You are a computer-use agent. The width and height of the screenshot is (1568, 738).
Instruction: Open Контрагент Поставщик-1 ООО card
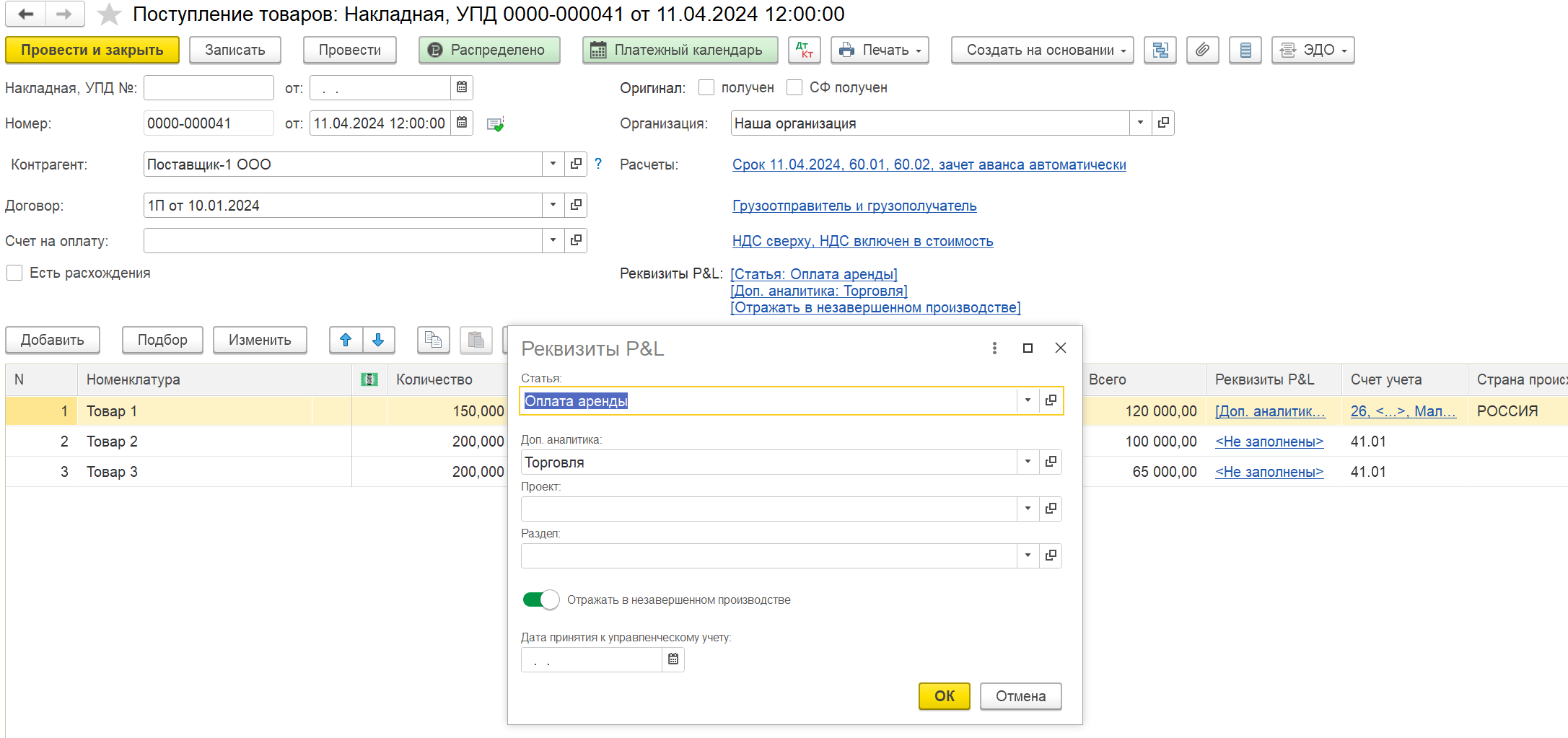pos(576,164)
